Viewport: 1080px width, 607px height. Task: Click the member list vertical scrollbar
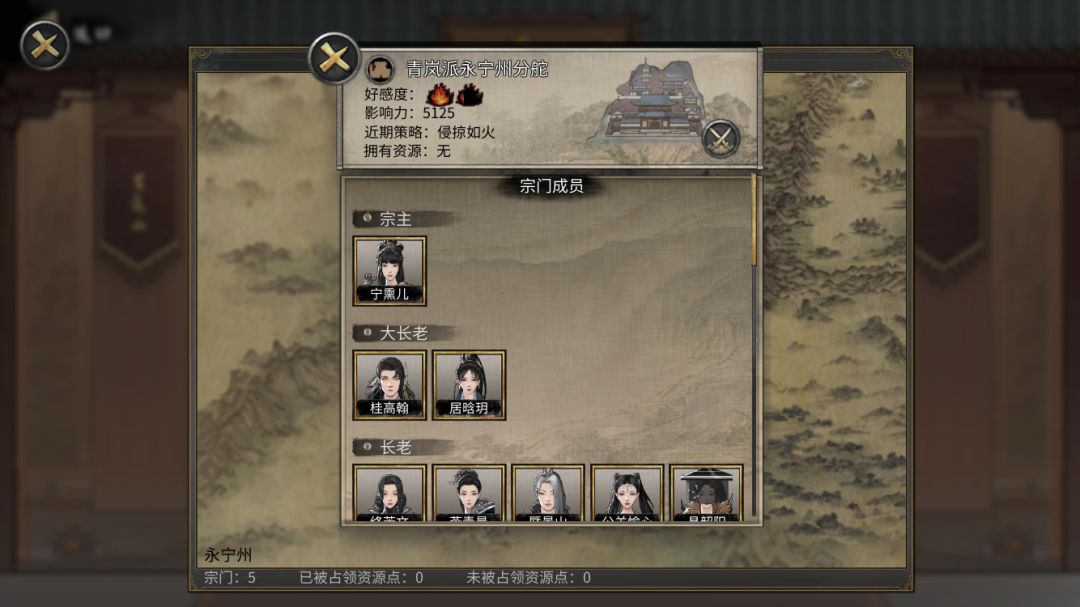coord(754,220)
